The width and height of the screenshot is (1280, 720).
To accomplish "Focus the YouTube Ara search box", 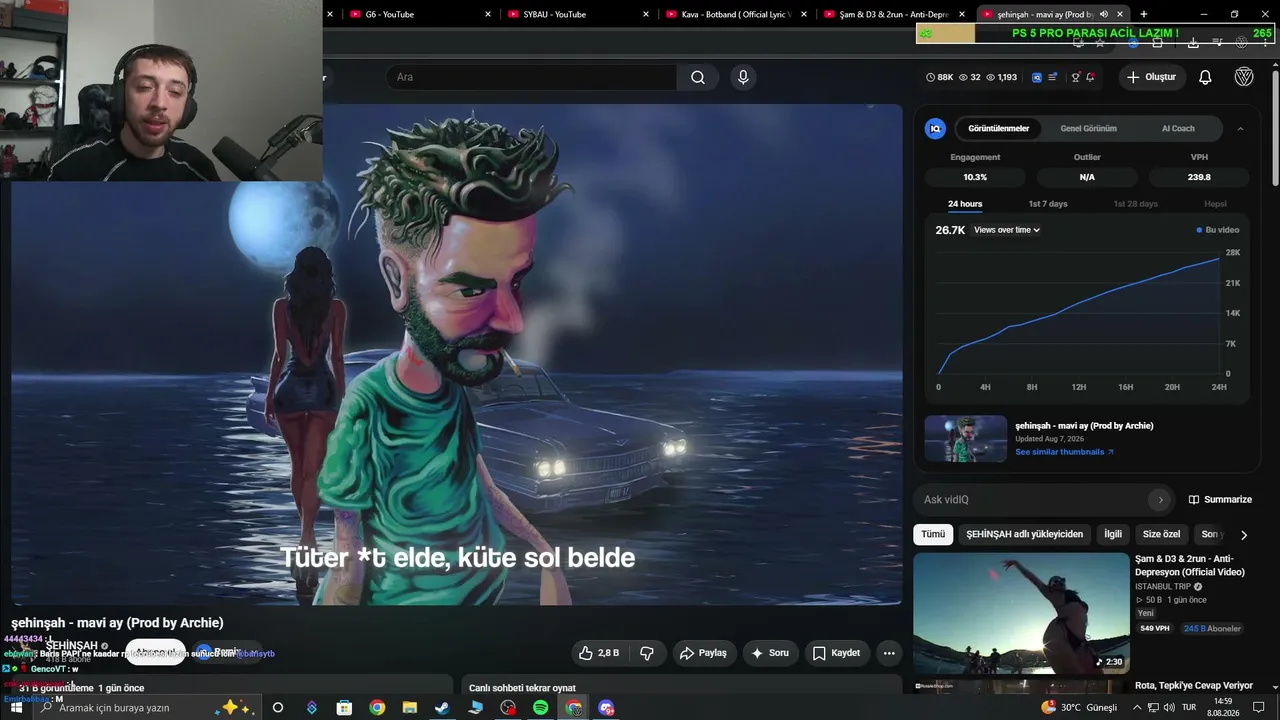I will click(531, 77).
